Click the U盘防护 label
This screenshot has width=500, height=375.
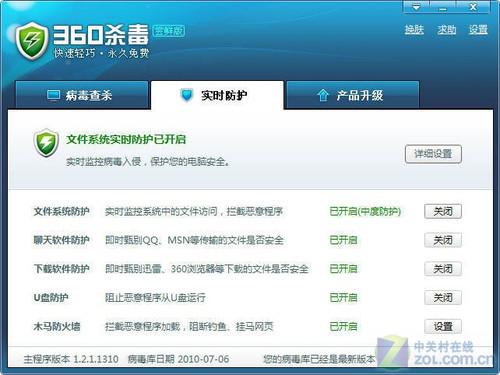(x=51, y=297)
